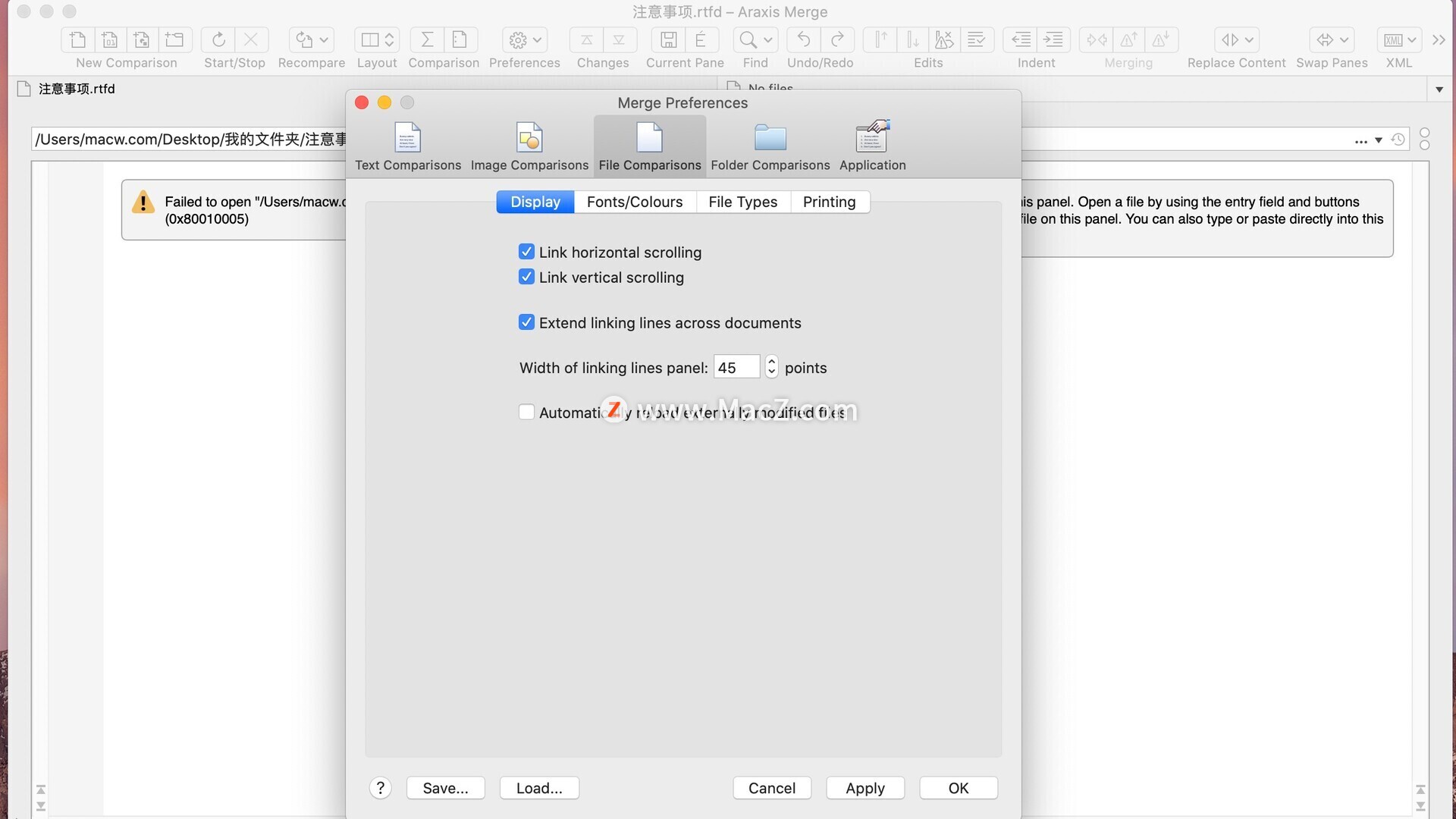Click the encoding É icon

pyautogui.click(x=701, y=39)
